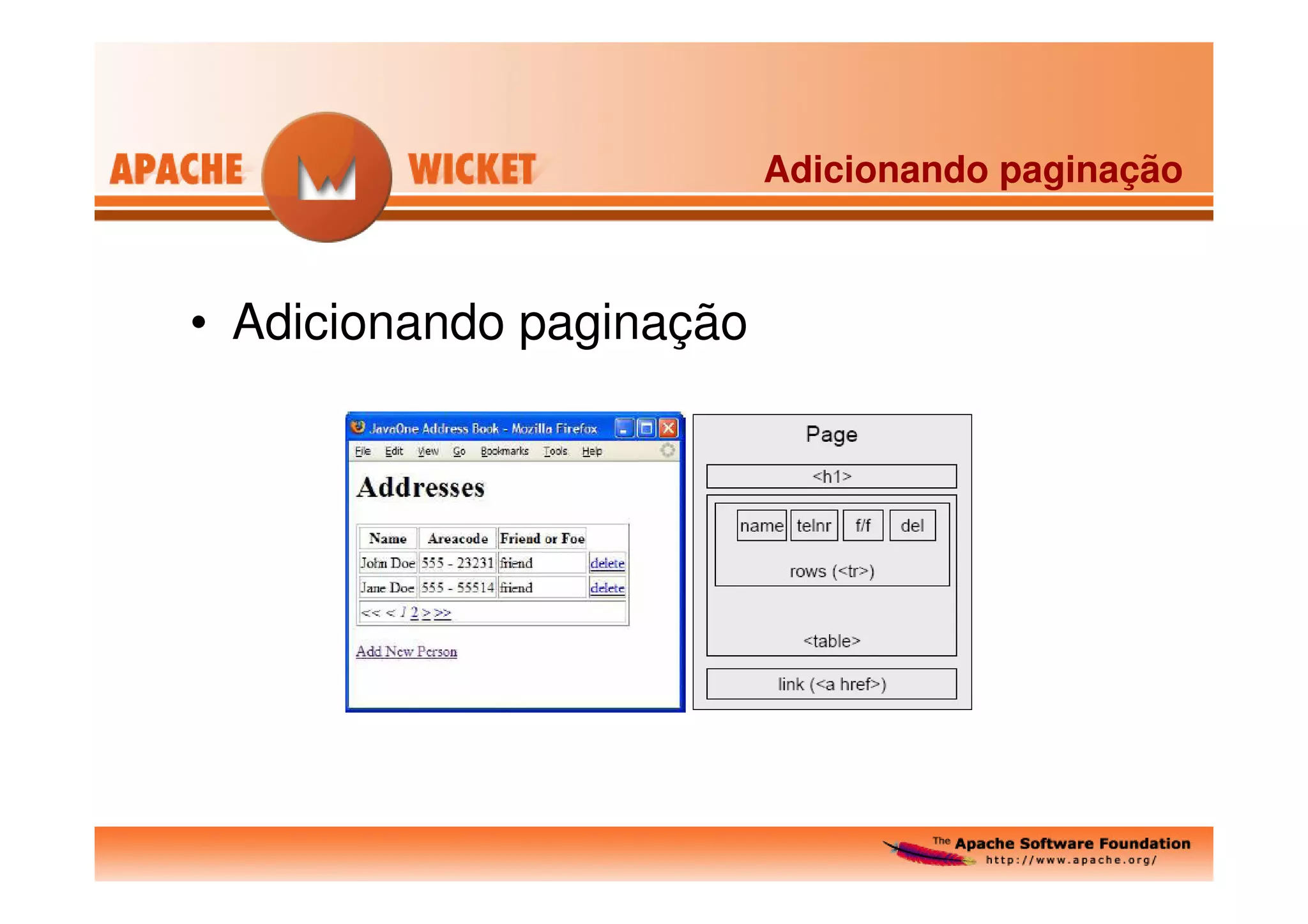The height and width of the screenshot is (924, 1308).
Task: Click the Add New Person link
Action: (x=407, y=651)
